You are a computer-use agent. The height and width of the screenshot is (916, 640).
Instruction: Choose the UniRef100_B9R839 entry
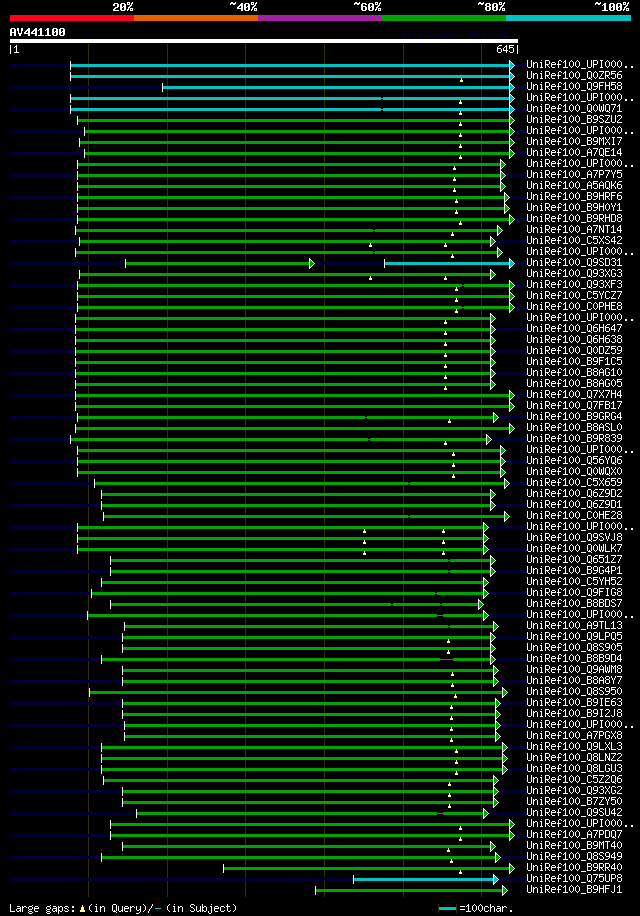pyautogui.click(x=574, y=439)
